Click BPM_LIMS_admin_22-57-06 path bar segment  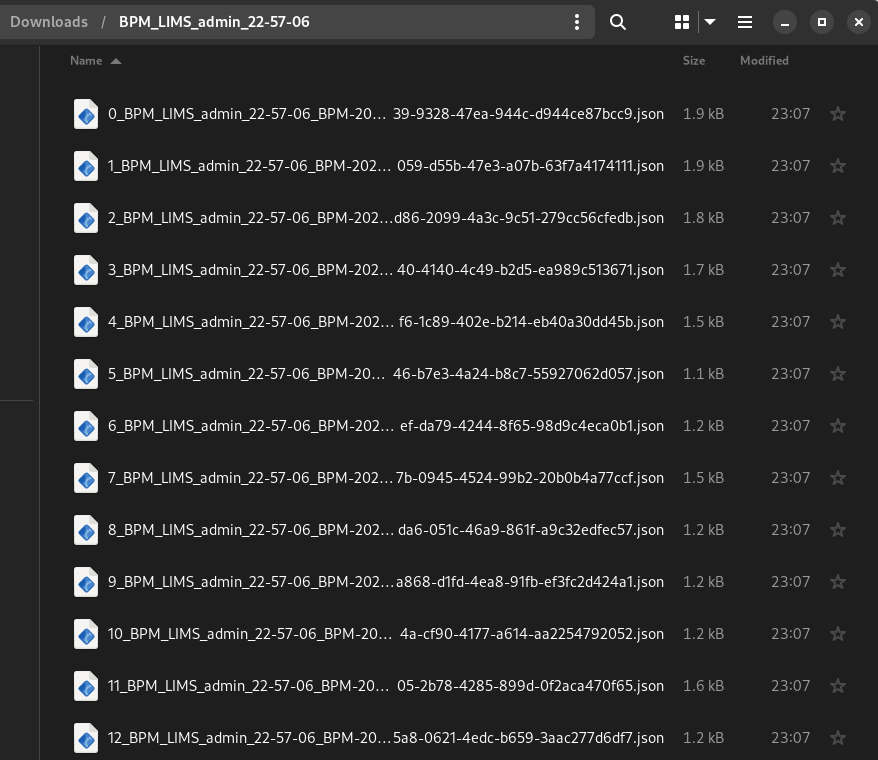point(214,22)
